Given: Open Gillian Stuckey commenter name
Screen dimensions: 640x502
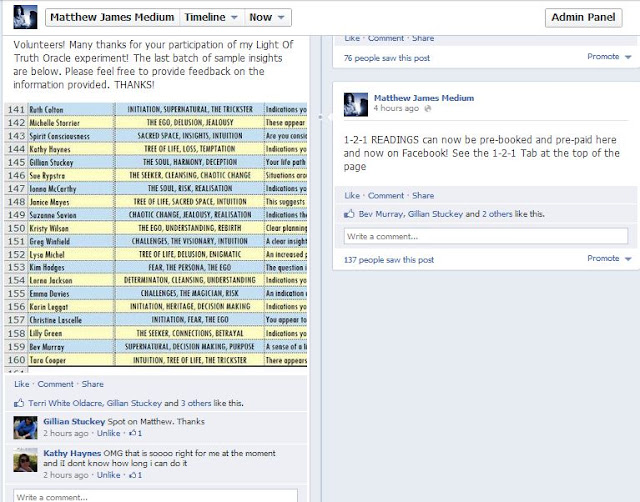Looking at the screenshot, I should 74,422.
